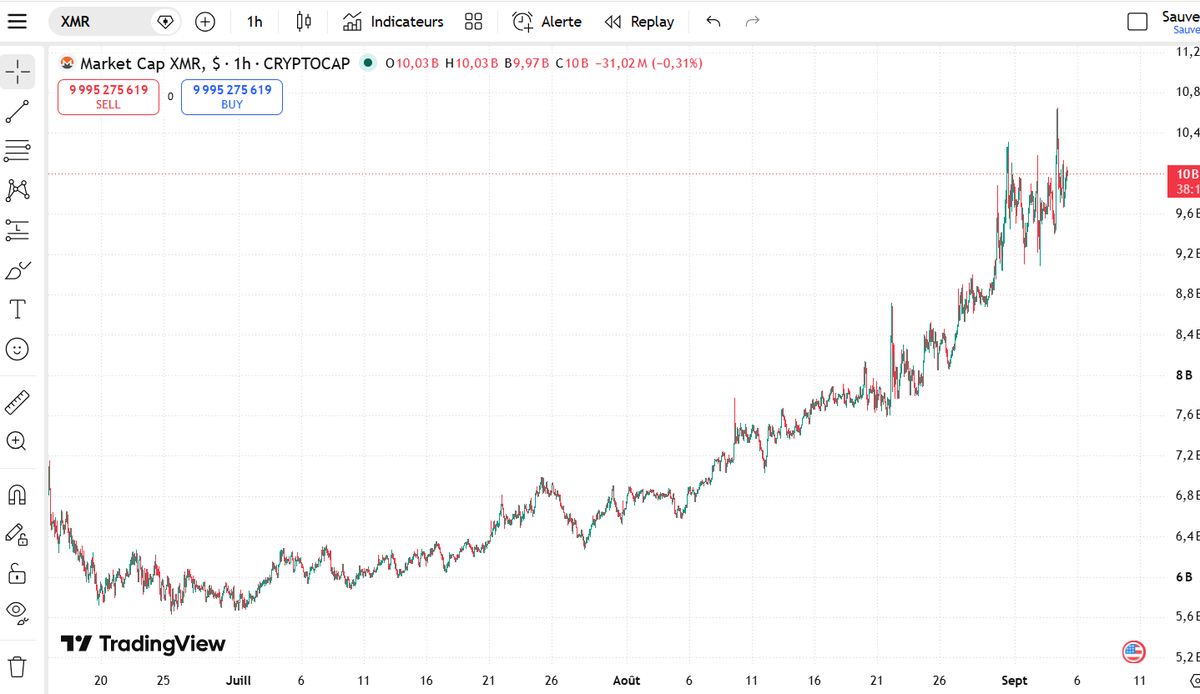Click the BUY 9 995 275 619 button
The image size is (1200, 694).
232,97
